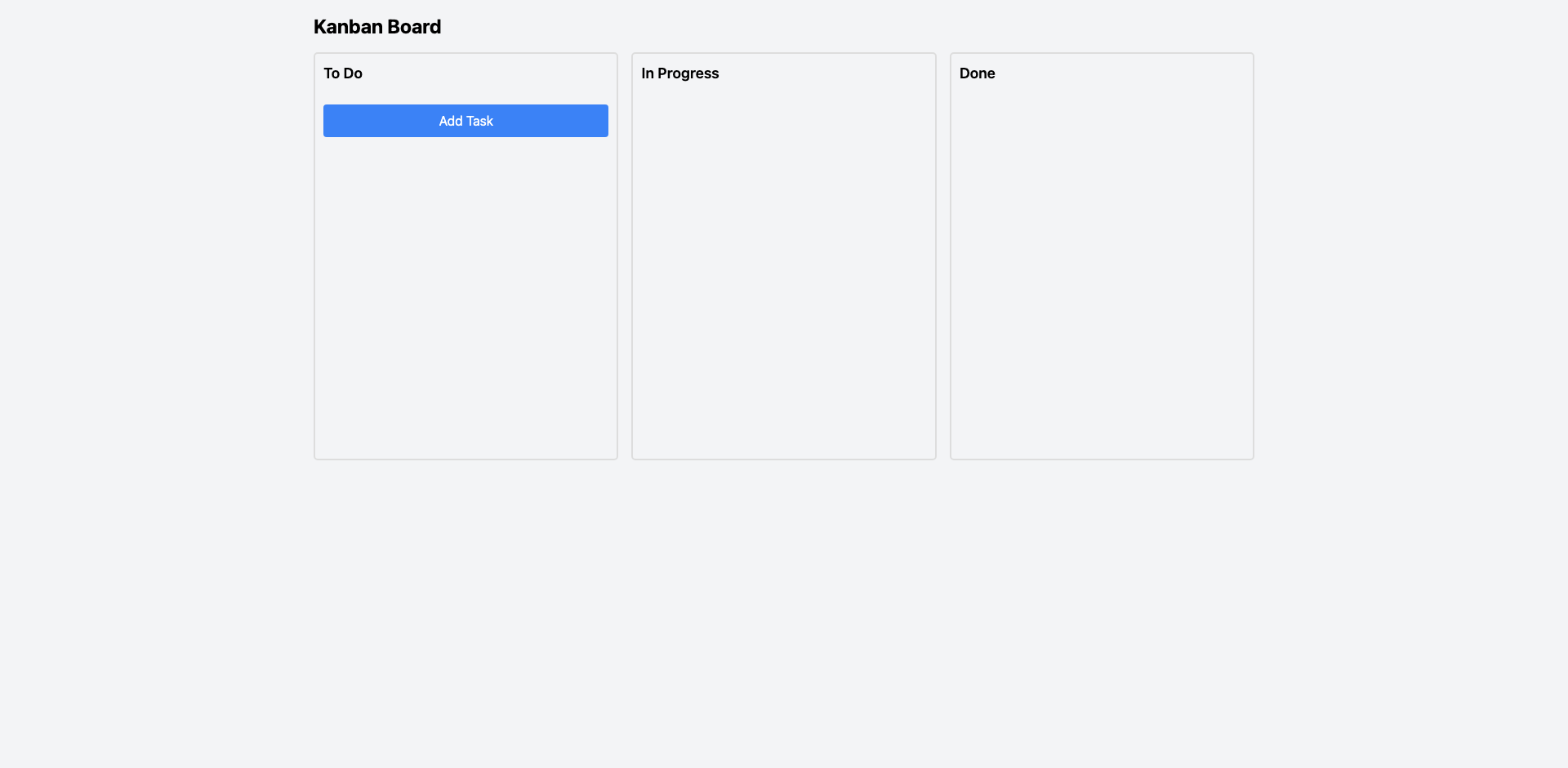Click the blue Add Task button
The width and height of the screenshot is (1568, 768).
coord(465,121)
